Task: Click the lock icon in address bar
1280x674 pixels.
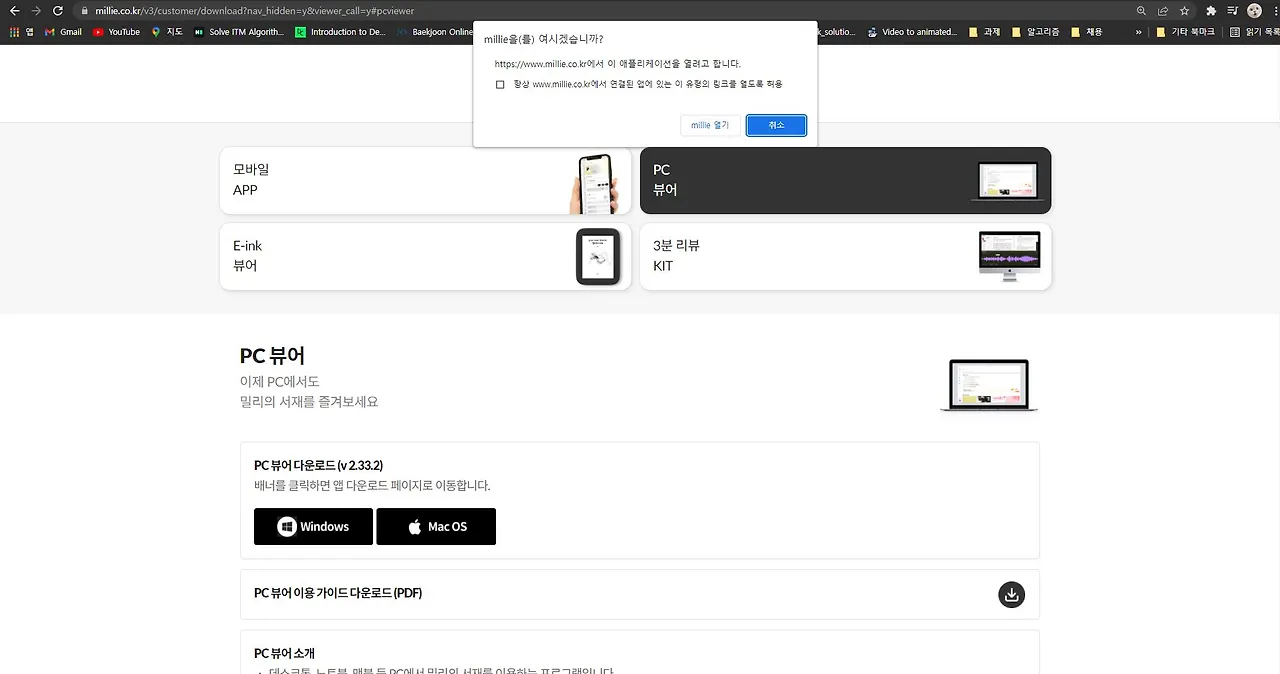Action: click(x=85, y=11)
